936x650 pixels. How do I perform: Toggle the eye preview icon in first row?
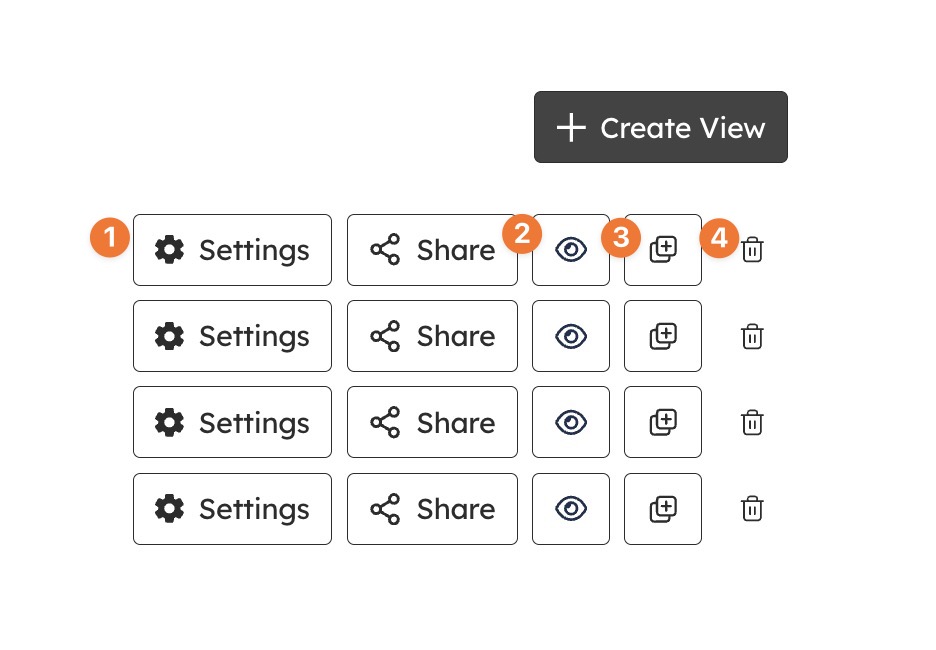pyautogui.click(x=571, y=250)
